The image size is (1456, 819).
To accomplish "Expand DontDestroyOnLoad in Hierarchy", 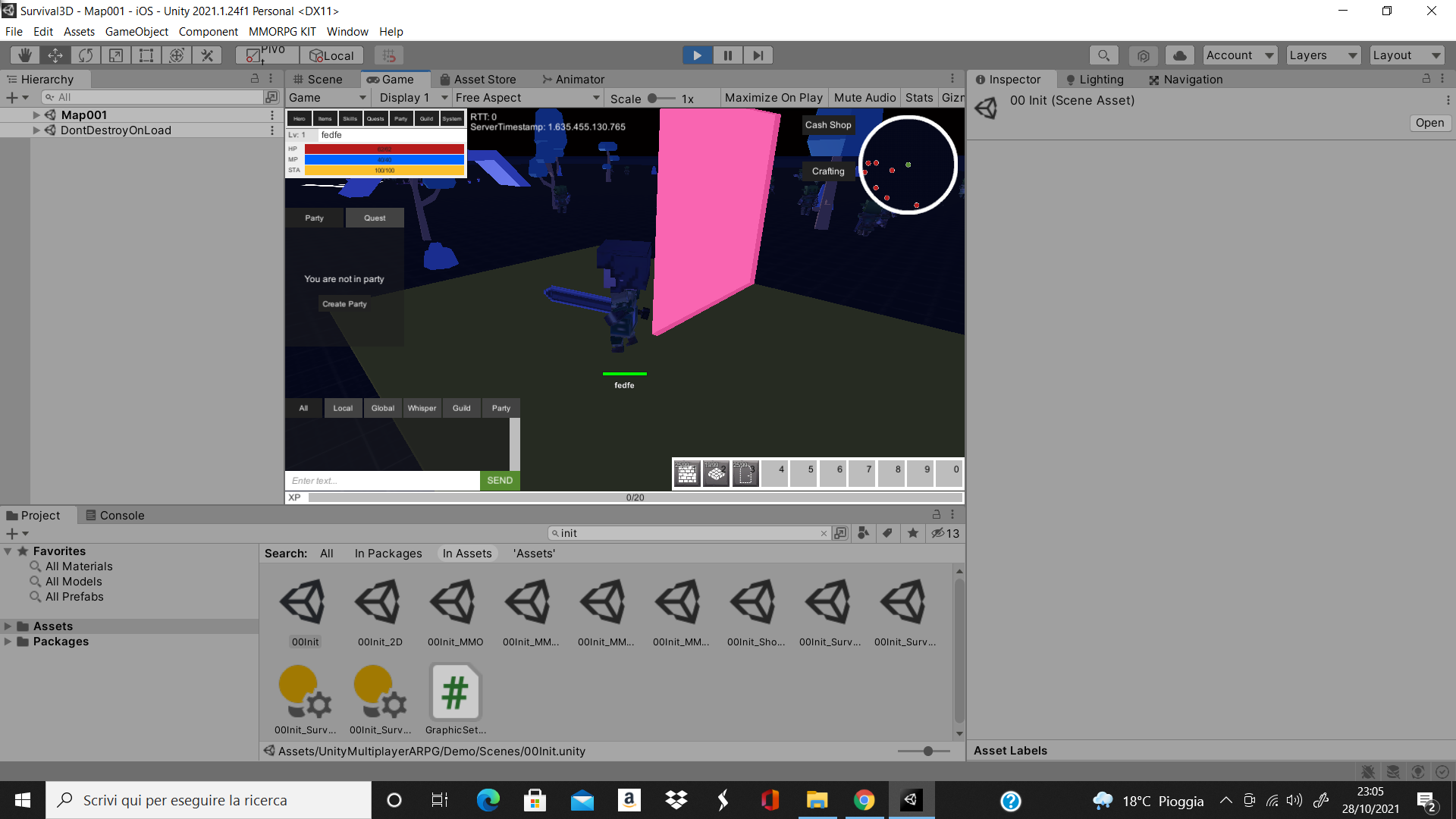I will click(36, 130).
